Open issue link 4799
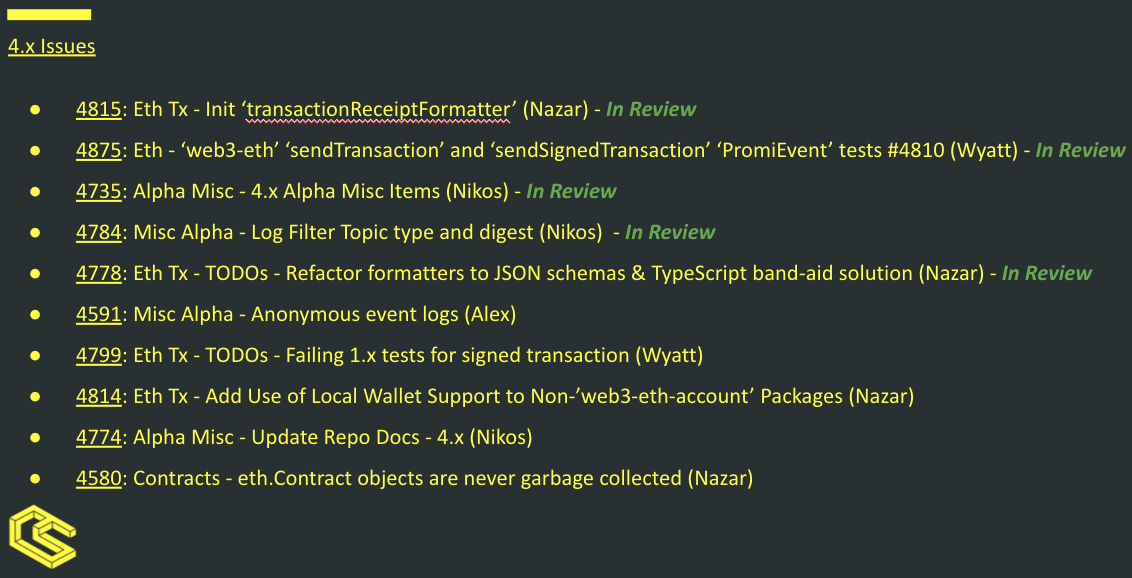This screenshot has height=578, width=1132. 99,355
